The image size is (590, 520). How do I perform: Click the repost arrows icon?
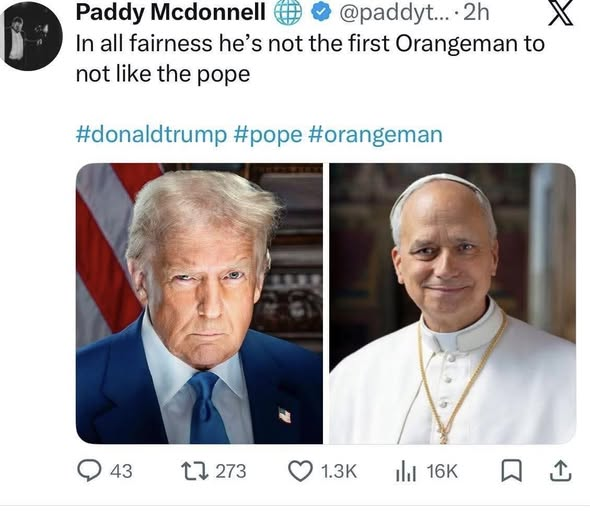click(x=195, y=471)
